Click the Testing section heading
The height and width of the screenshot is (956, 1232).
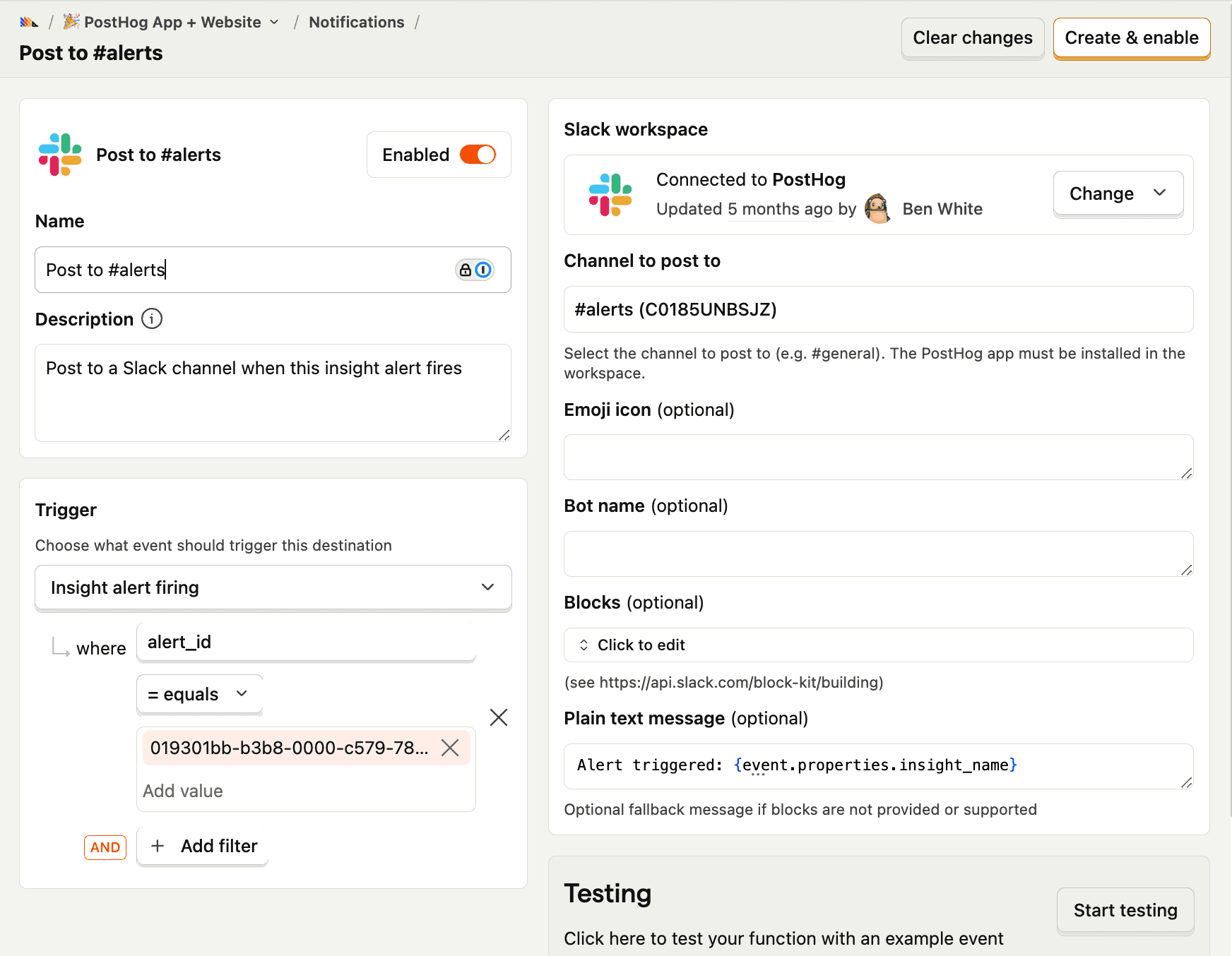pos(608,894)
